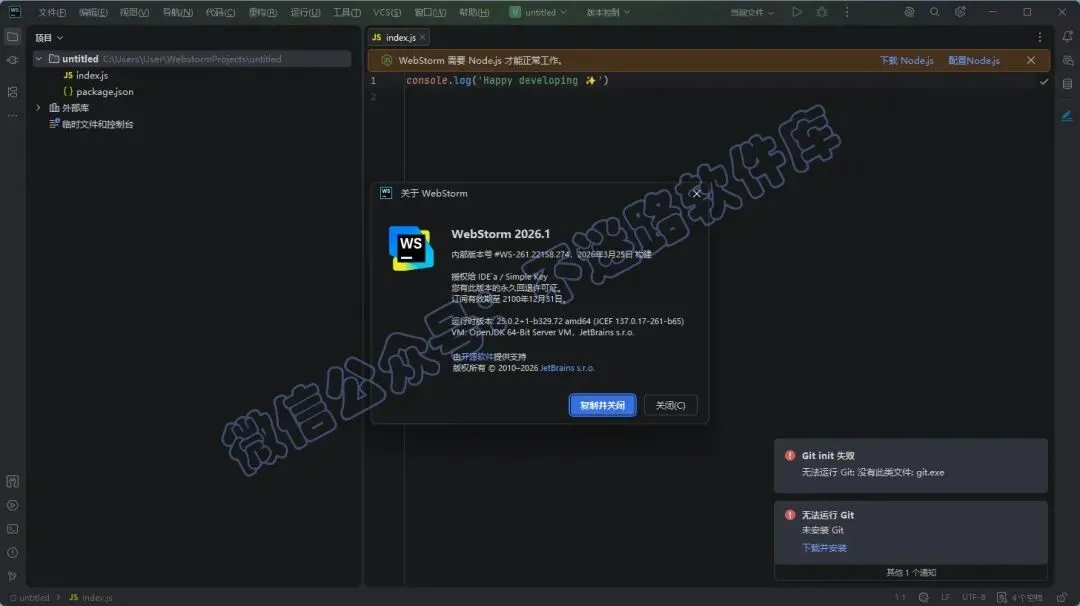Show 其他 1 个通知 in notifications
This screenshot has height=606, width=1080.
coord(911,572)
